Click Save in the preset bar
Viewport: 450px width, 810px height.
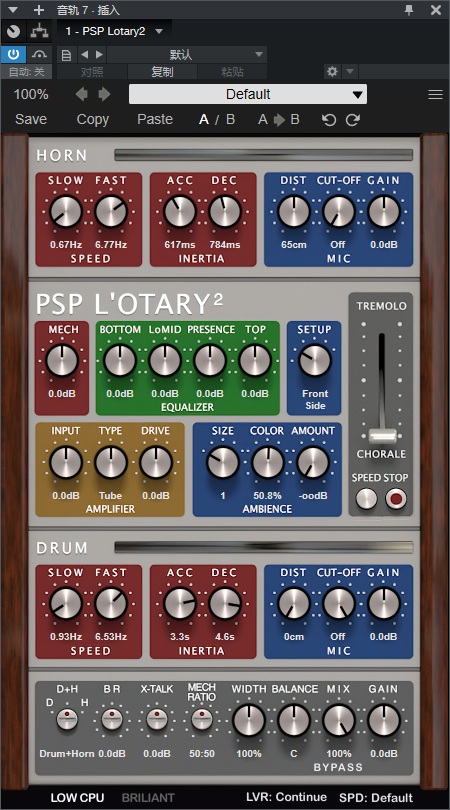(31, 119)
